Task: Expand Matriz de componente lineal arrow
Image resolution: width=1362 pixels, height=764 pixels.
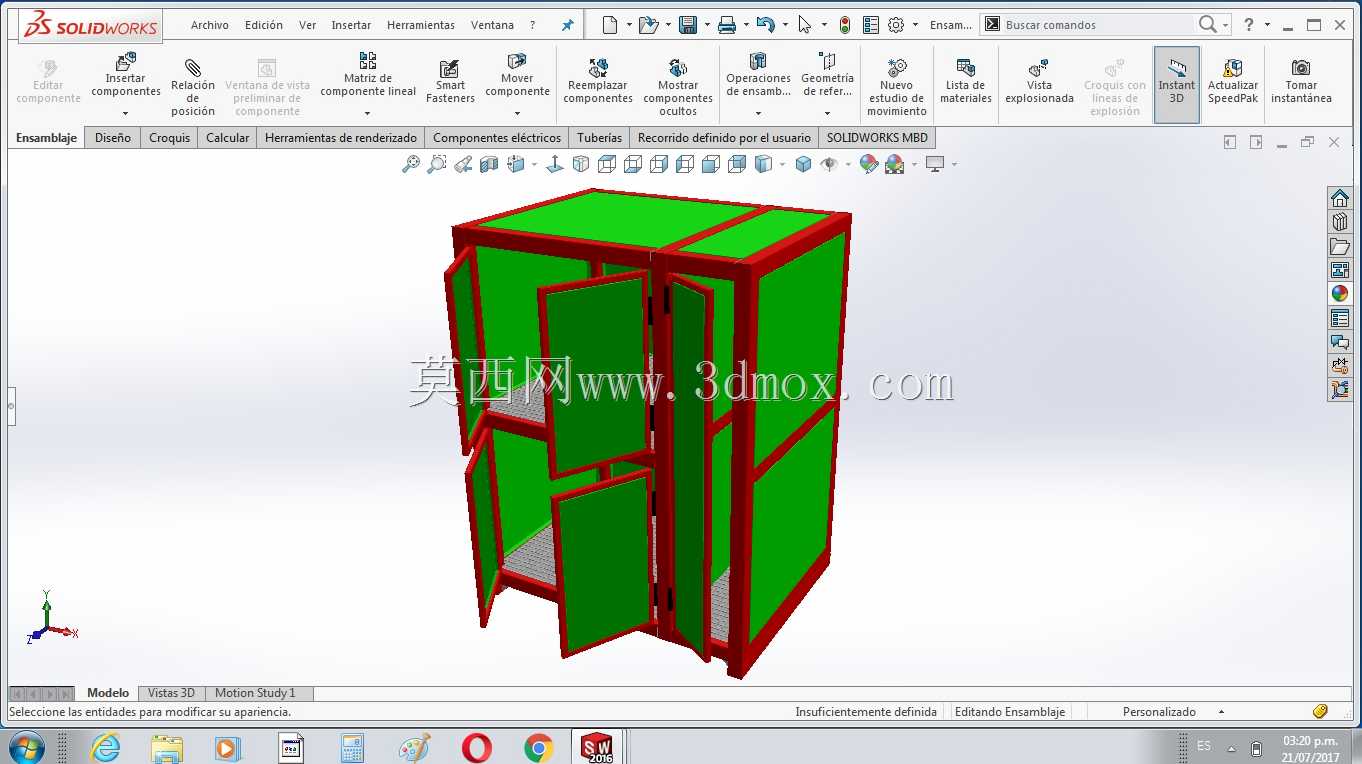Action: 368,113
